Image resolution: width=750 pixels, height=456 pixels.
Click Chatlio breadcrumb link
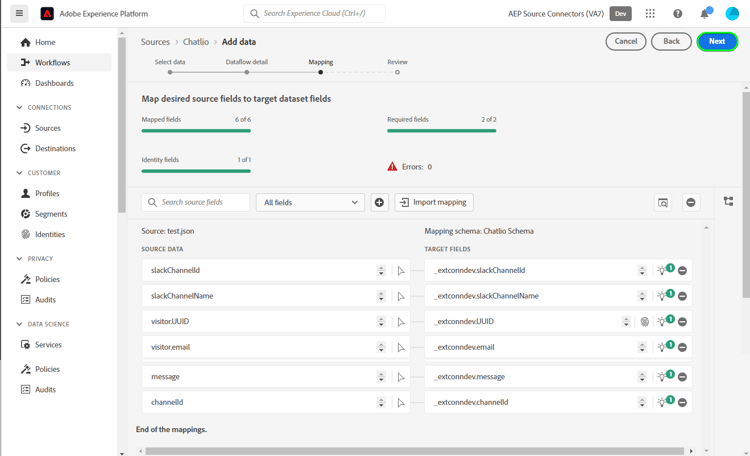point(196,42)
